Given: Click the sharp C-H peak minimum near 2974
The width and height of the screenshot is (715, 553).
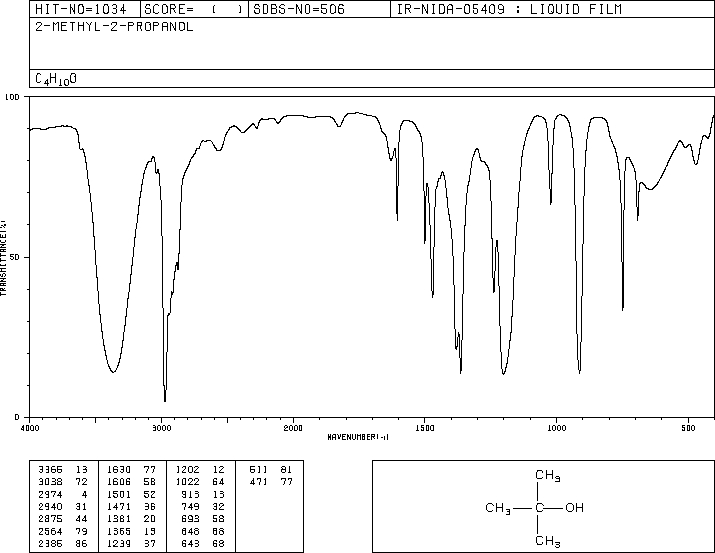Looking at the screenshot, I should [165, 399].
